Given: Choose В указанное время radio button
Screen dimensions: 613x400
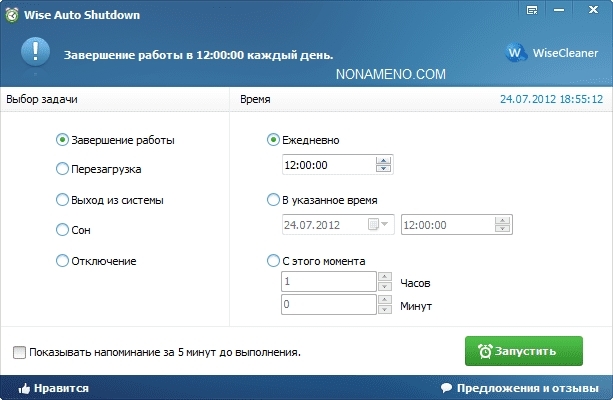Looking at the screenshot, I should pos(273,200).
